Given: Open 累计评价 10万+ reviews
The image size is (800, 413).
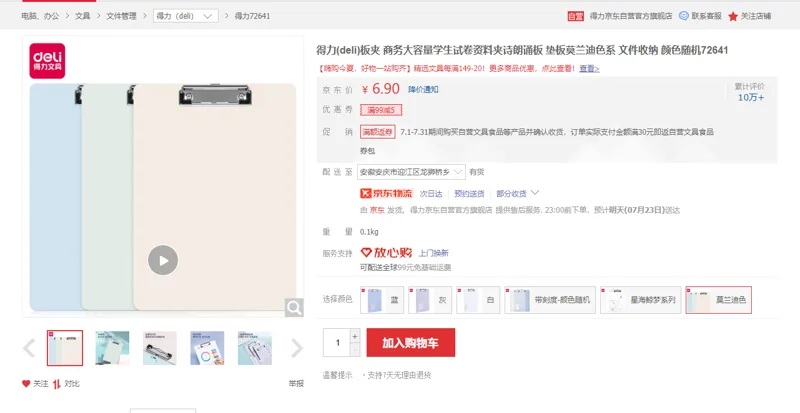Looking at the screenshot, I should tap(749, 92).
